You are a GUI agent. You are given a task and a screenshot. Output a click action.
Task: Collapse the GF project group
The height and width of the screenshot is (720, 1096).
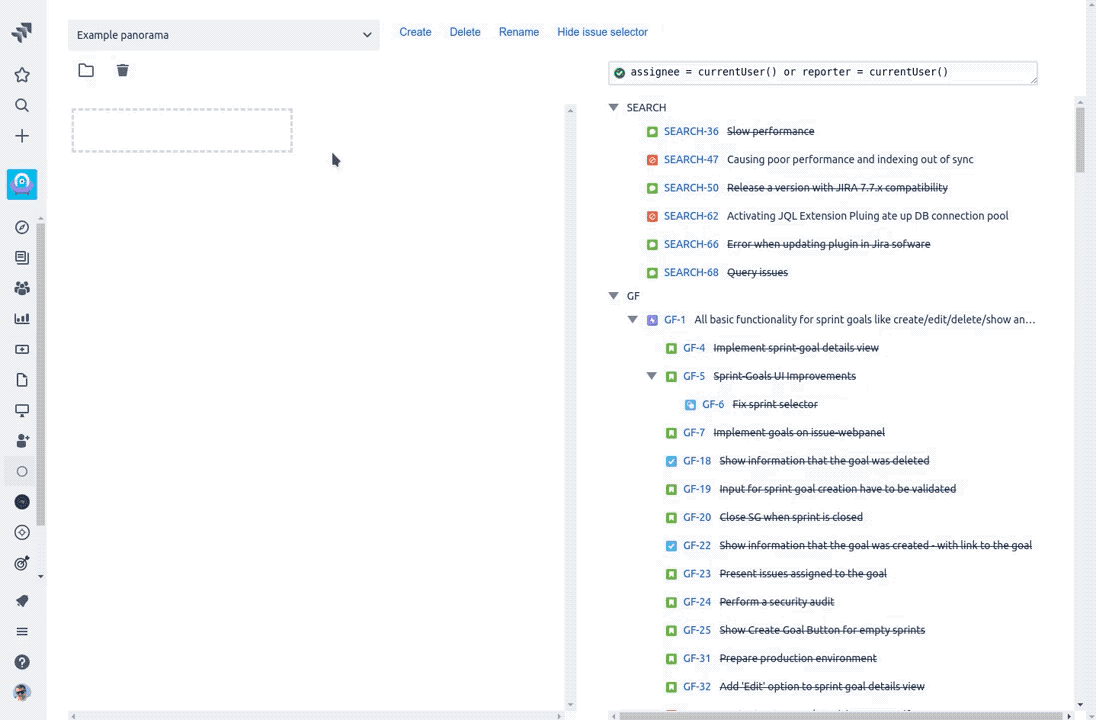pyautogui.click(x=613, y=296)
